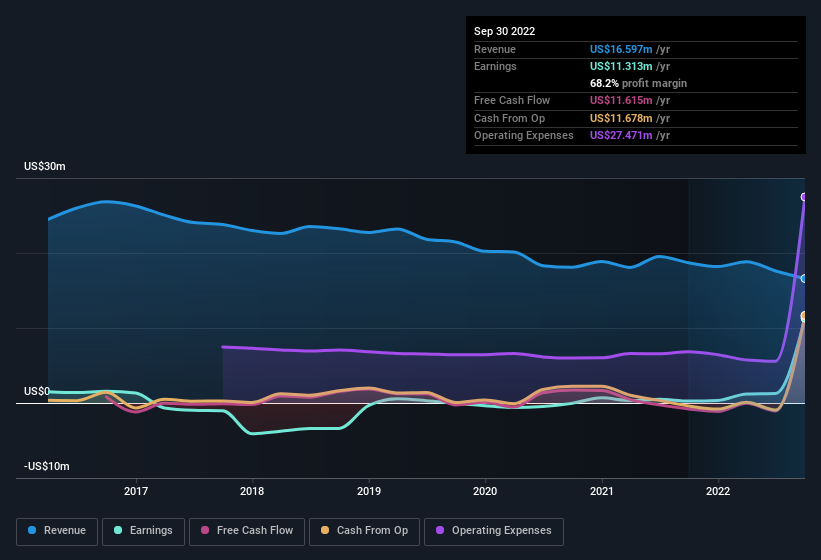The width and height of the screenshot is (821, 560).
Task: Click the Free Cash Flow label in tooltip
Action: point(512,100)
